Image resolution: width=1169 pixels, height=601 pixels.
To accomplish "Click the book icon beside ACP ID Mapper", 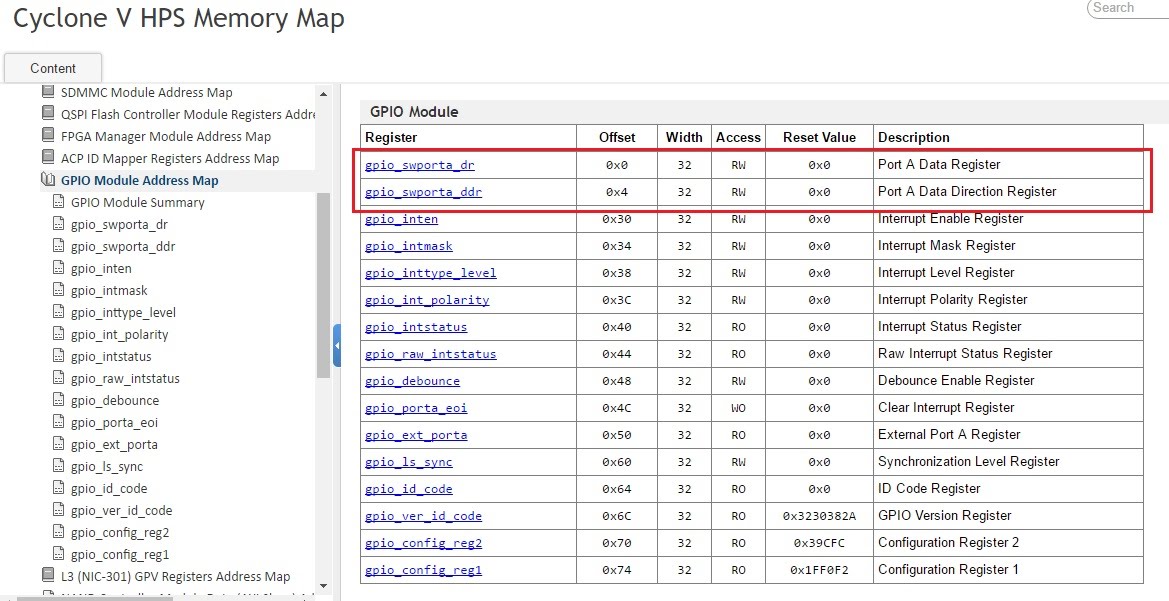I will 48,157.
